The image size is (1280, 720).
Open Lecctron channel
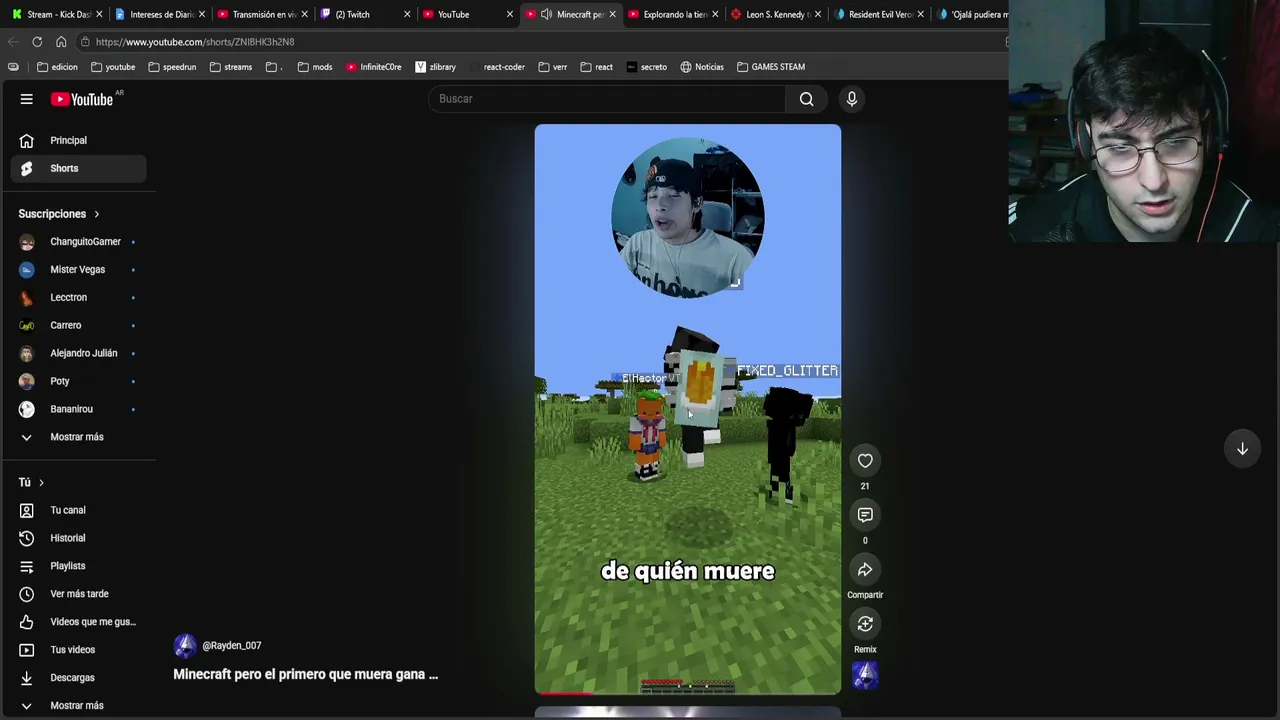(x=78, y=297)
